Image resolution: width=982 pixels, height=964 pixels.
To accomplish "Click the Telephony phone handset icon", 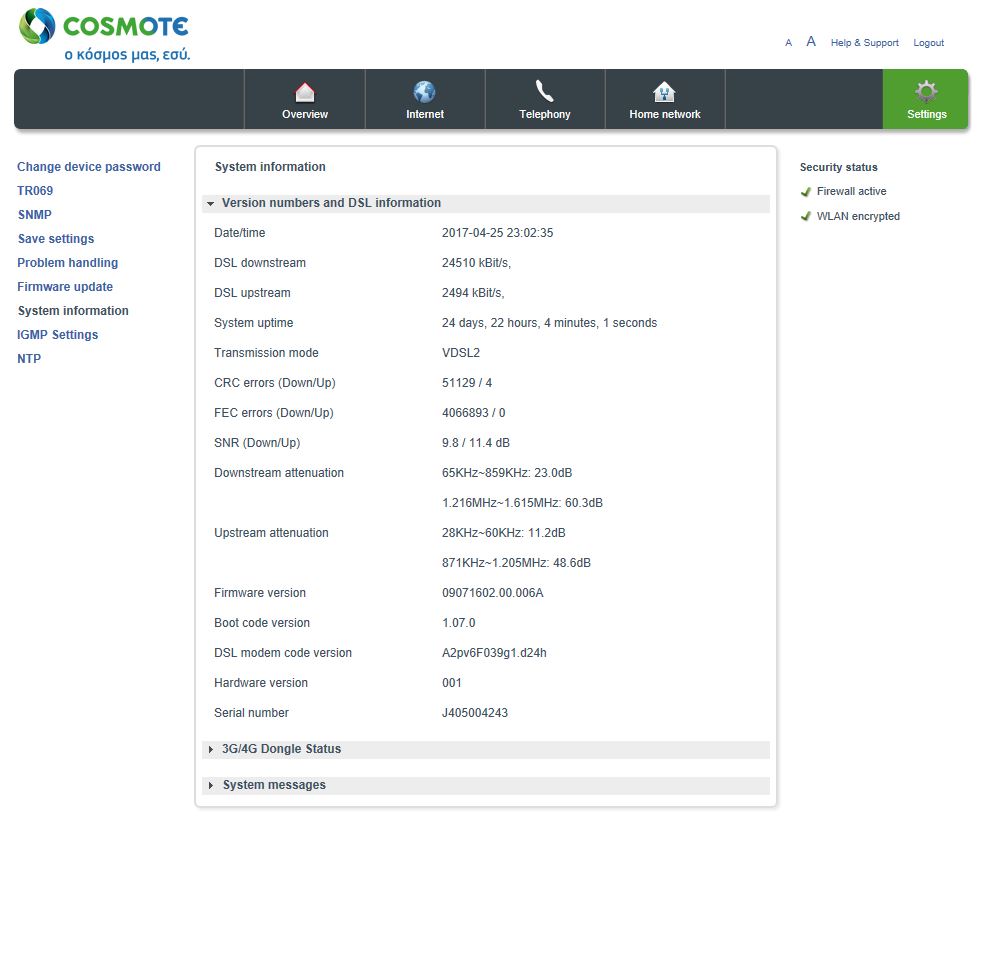I will click(544, 91).
